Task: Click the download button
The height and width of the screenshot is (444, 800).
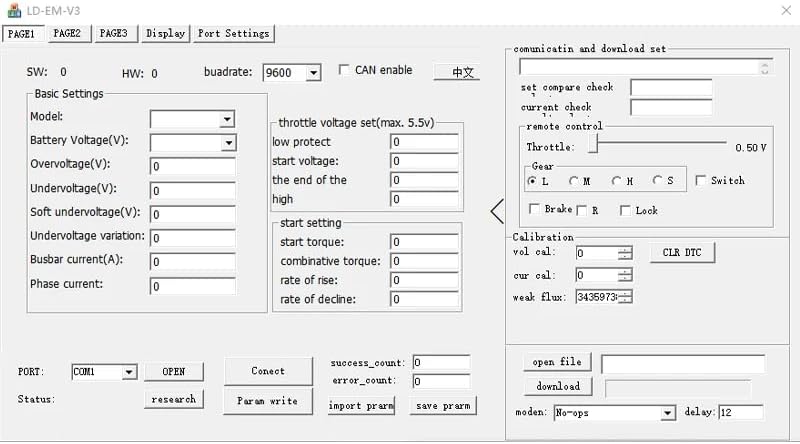Action: pos(558,386)
